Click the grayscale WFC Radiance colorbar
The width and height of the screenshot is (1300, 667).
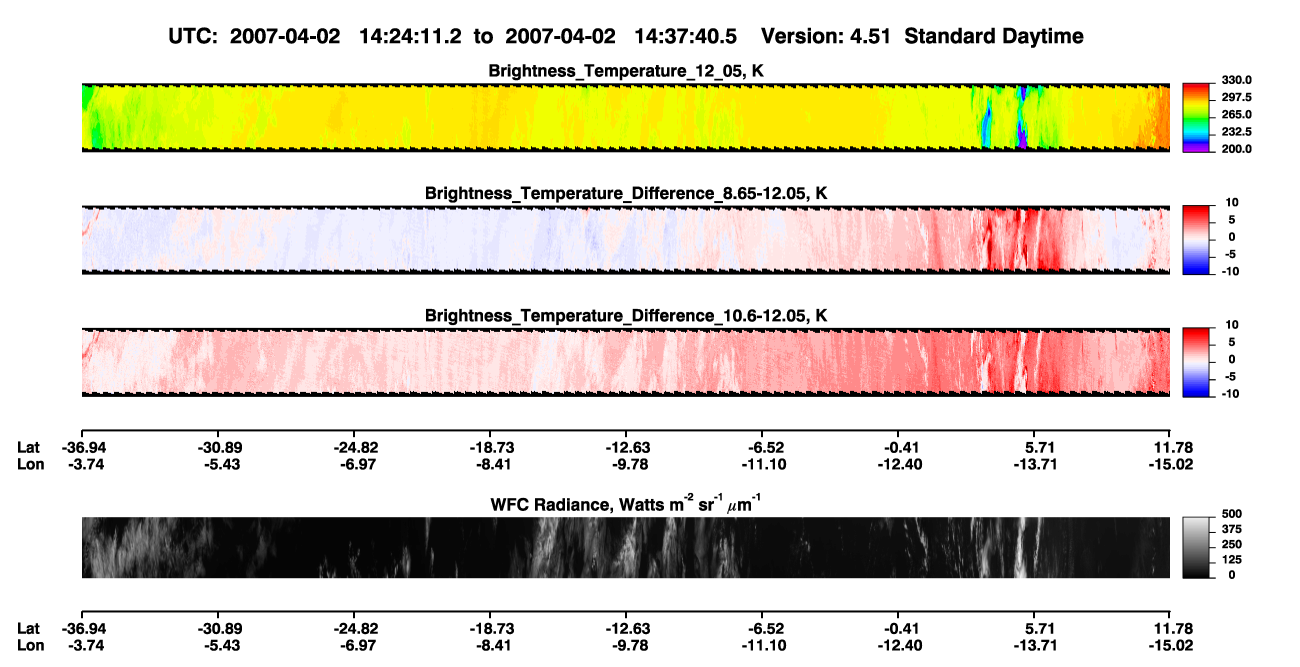tap(1196, 547)
